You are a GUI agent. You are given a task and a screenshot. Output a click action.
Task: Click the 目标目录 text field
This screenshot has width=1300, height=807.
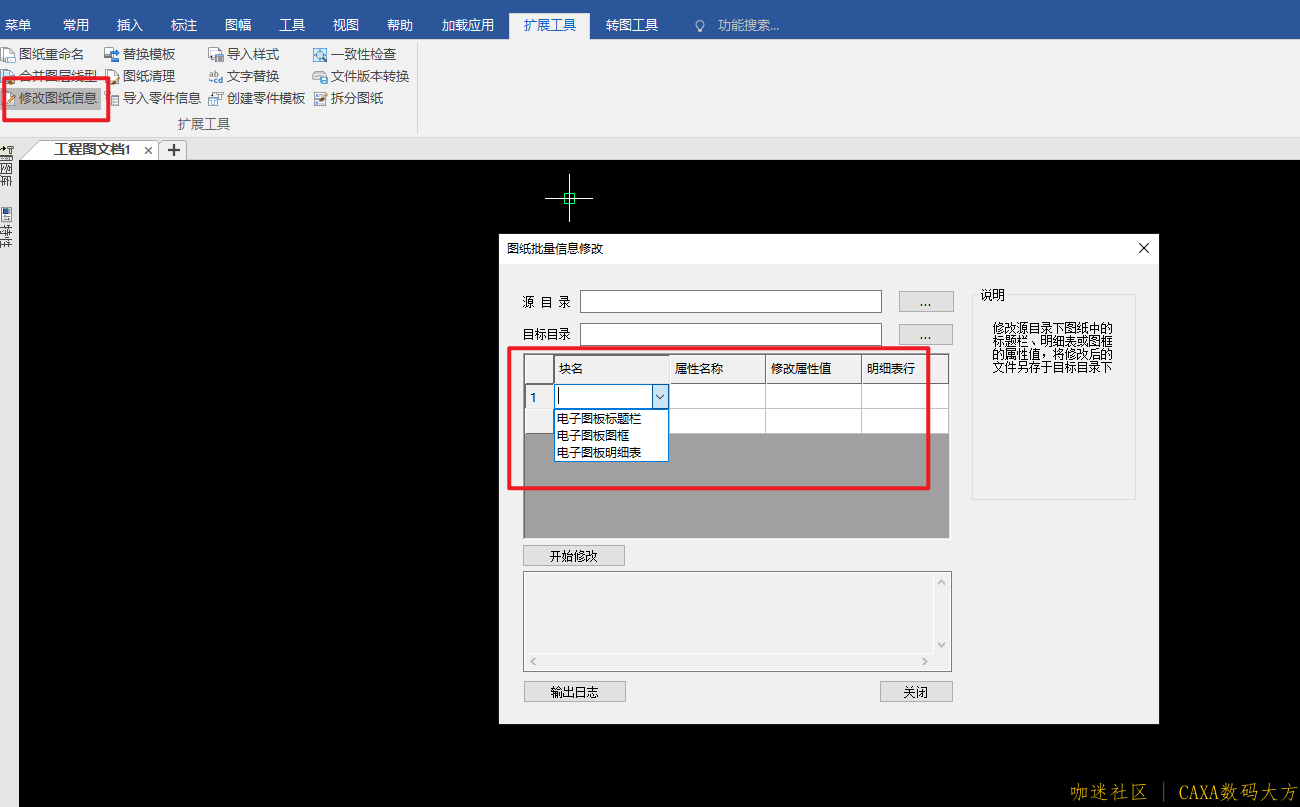coord(730,334)
